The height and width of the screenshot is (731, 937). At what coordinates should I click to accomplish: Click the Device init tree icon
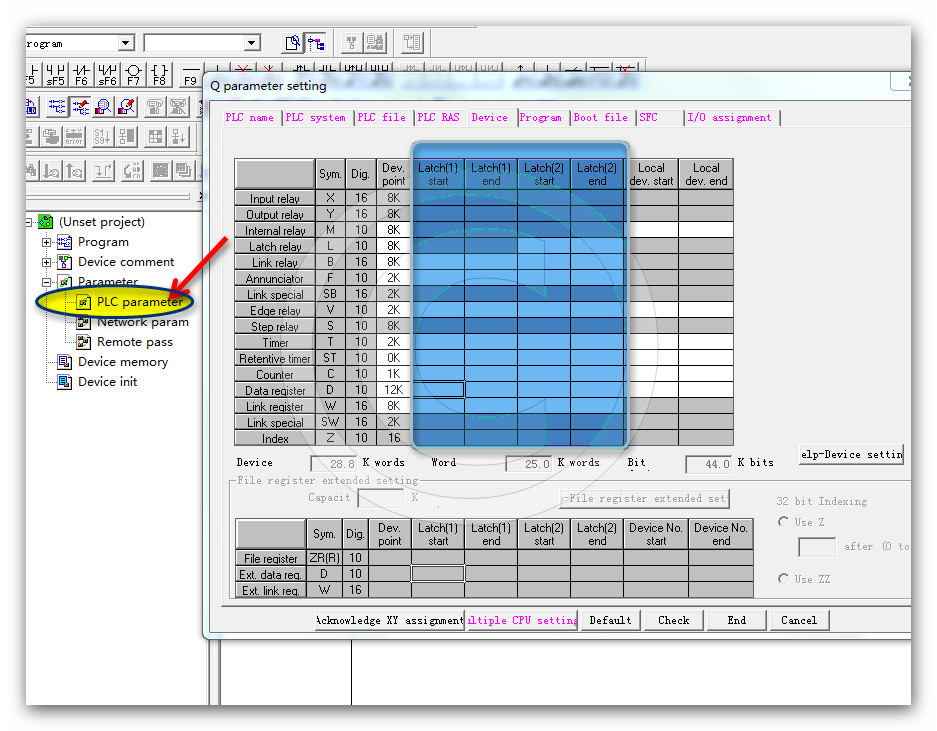65,382
